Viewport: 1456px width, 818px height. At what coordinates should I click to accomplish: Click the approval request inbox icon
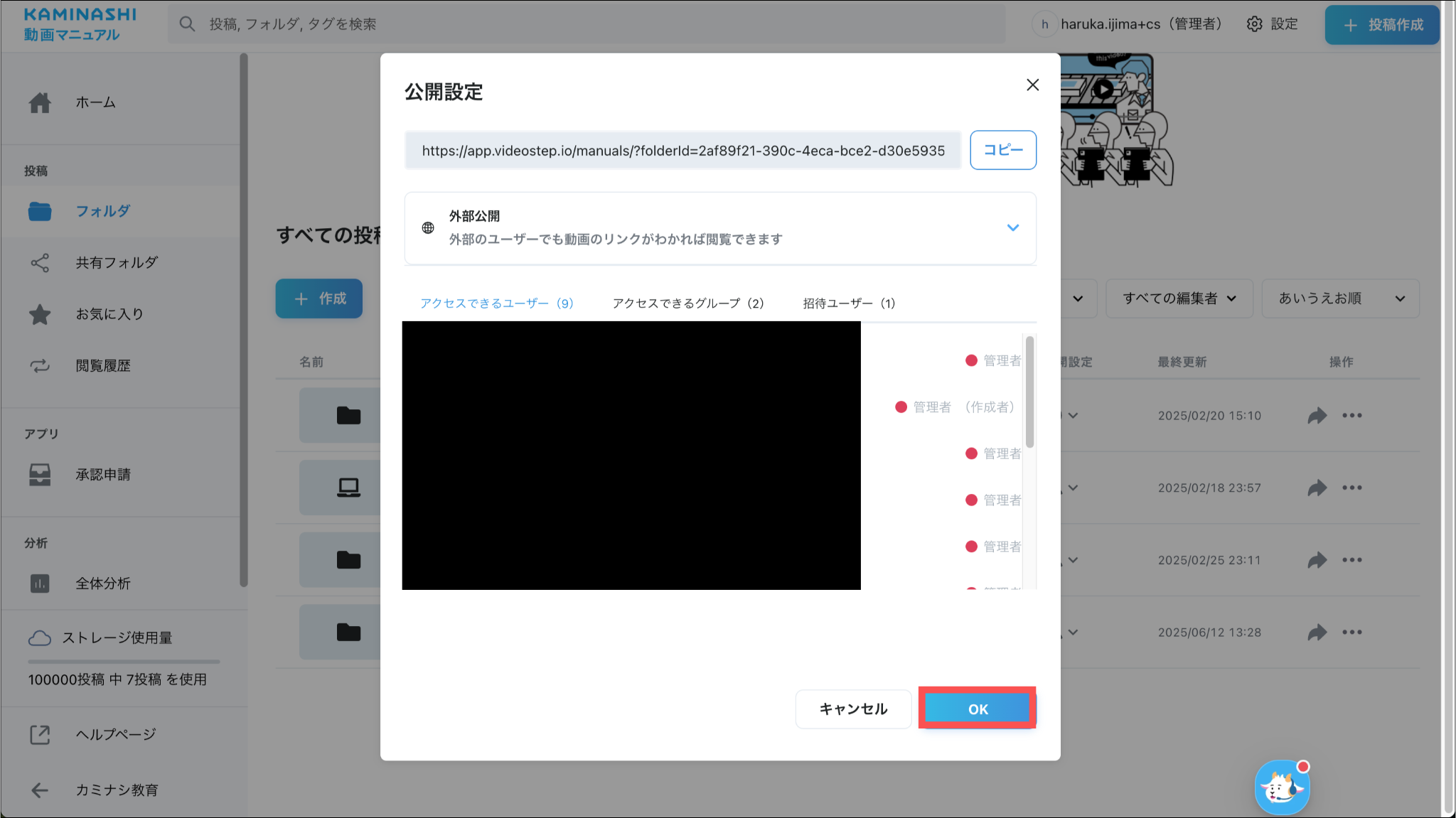[x=40, y=475]
